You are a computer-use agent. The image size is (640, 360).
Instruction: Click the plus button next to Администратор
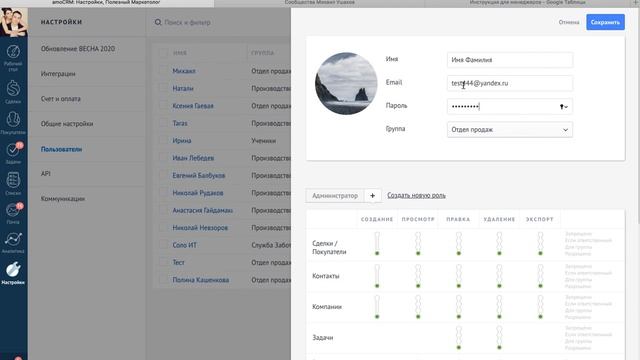[372, 196]
